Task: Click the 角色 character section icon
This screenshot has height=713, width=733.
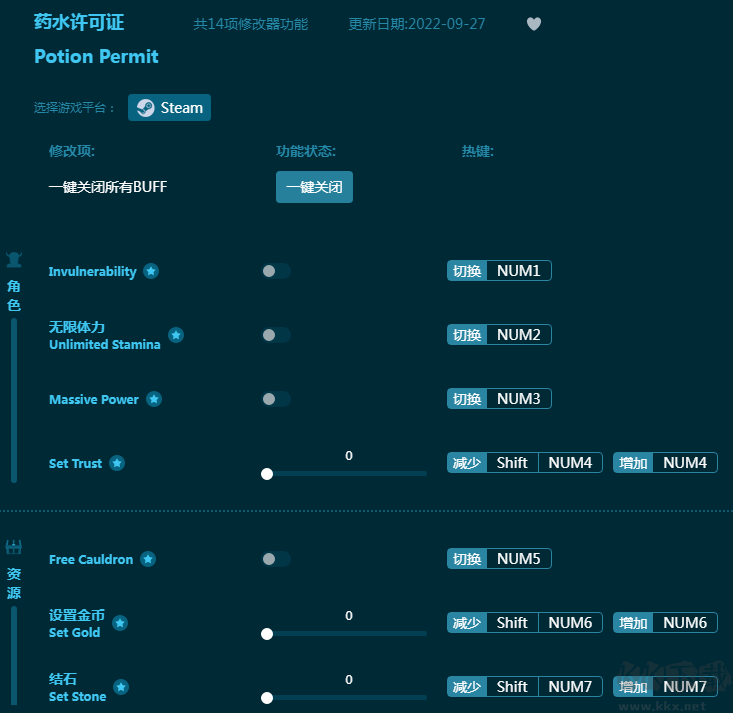Action: click(x=14, y=260)
